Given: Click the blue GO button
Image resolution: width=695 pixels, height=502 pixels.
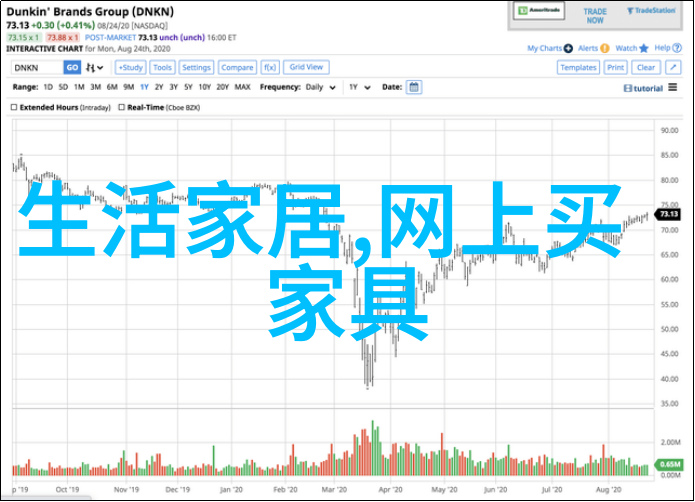Looking at the screenshot, I should (72, 68).
